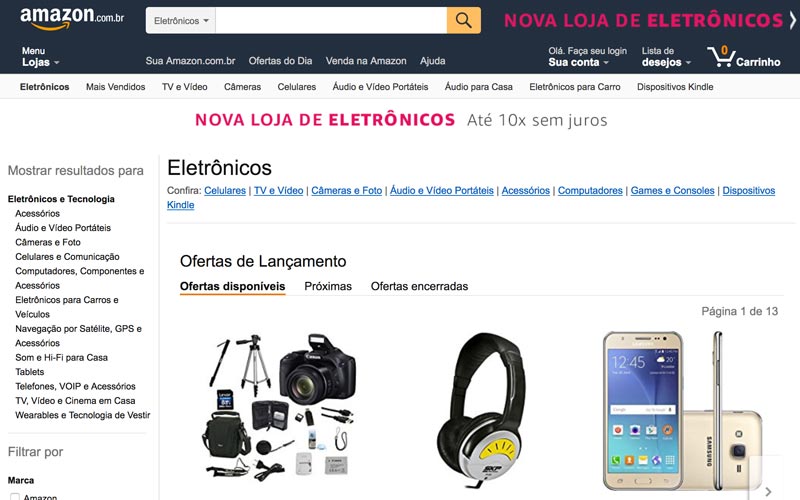Viewport: 800px width, 500px height.
Task: Click into the search text field
Action: (x=331, y=20)
